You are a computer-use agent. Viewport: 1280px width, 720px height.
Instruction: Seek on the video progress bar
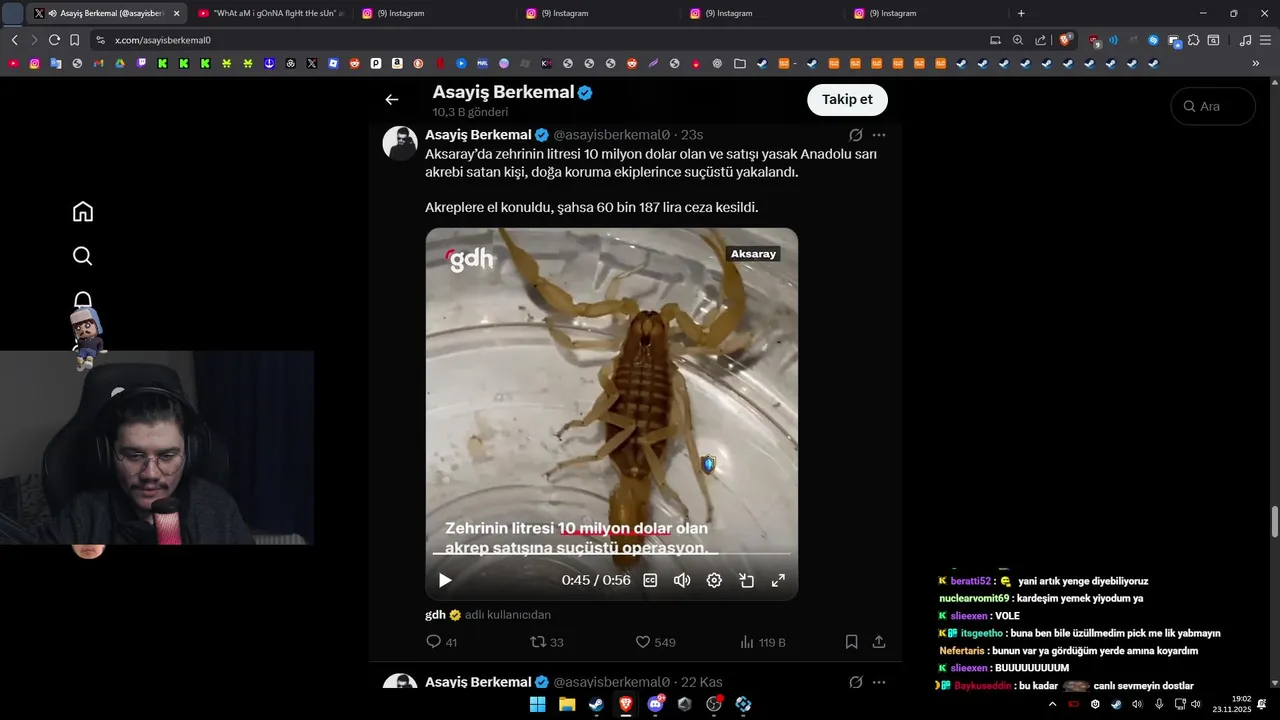[611, 553]
